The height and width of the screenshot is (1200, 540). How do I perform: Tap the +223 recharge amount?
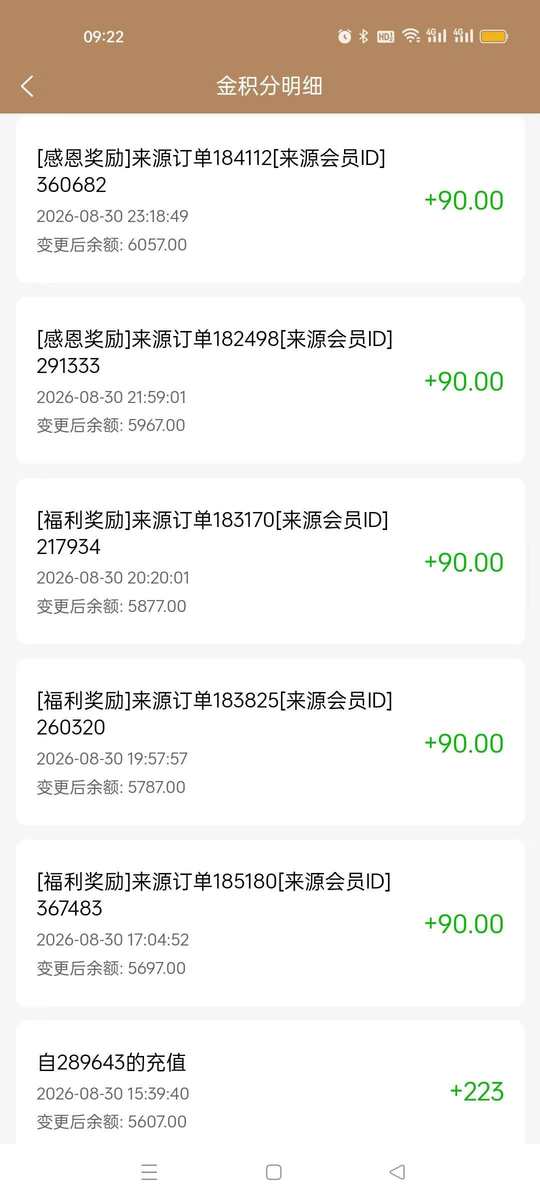(477, 1091)
